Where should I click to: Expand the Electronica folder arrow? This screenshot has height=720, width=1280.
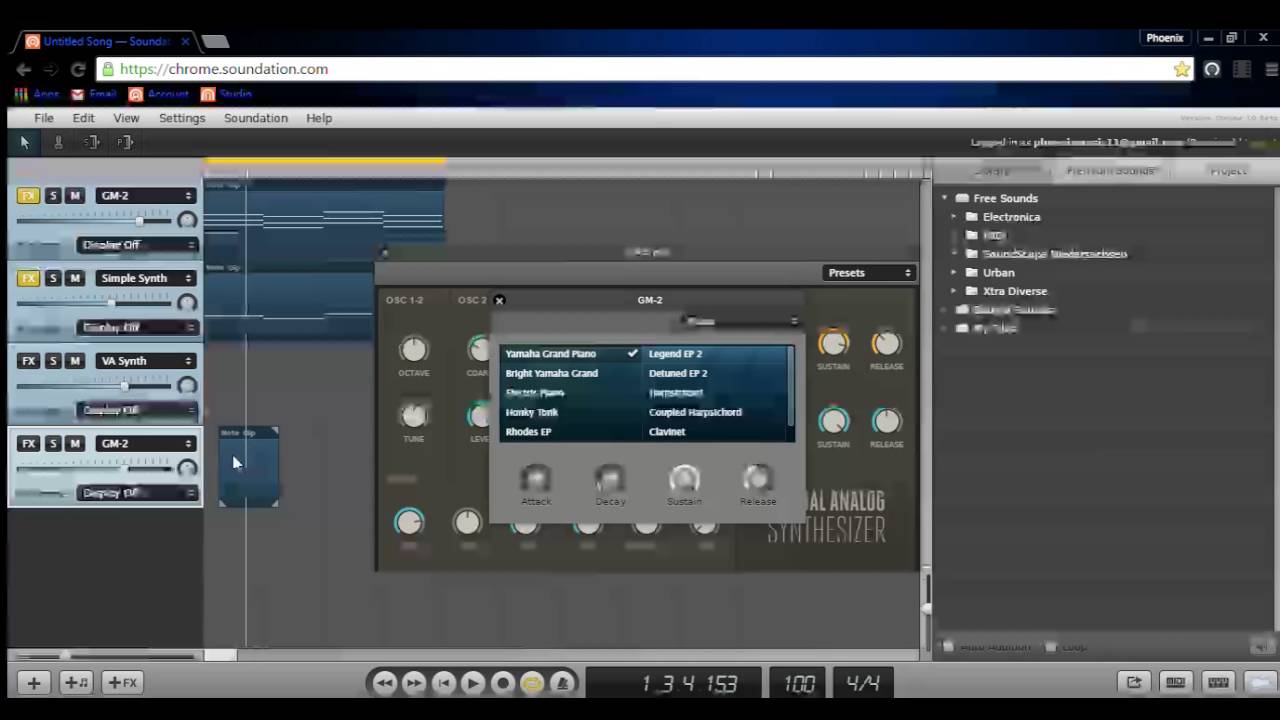954,217
